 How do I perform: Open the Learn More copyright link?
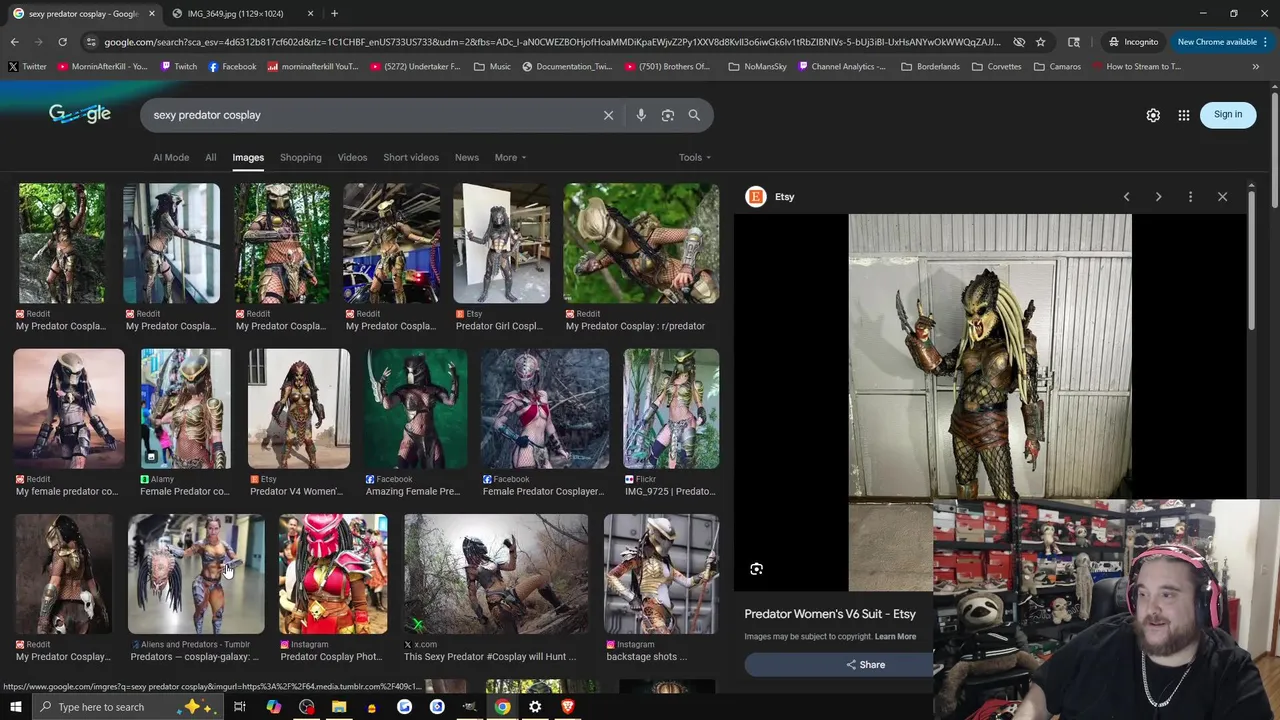tap(895, 637)
